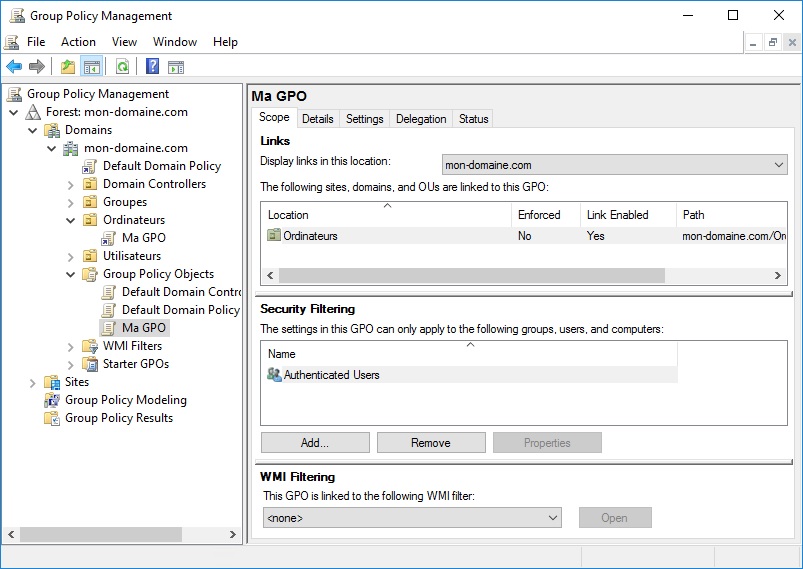Viewport: 803px width, 569px height.
Task: Click the Remove button
Action: (x=431, y=442)
